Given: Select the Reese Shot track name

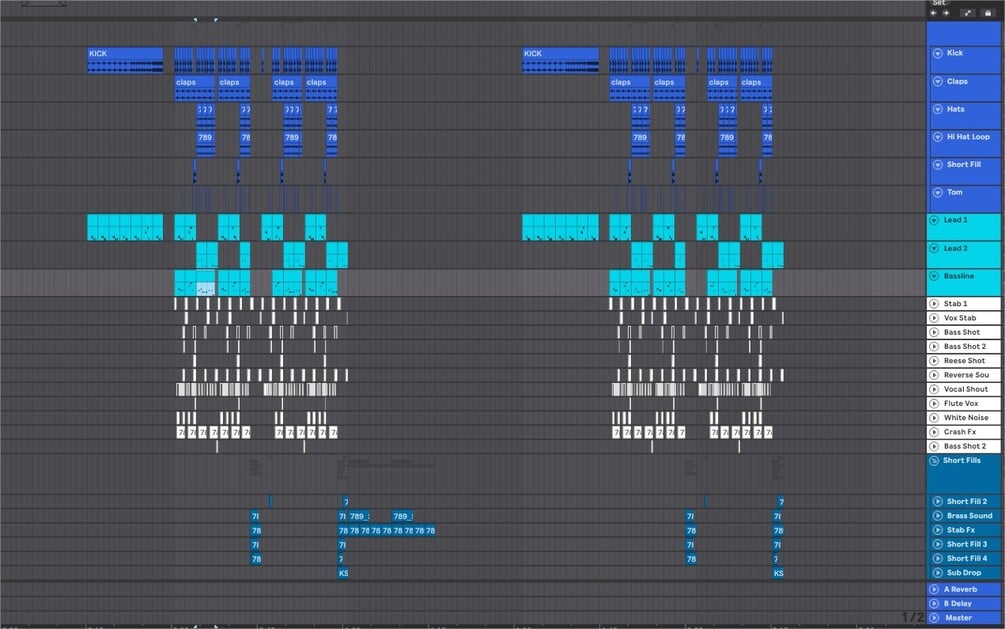Looking at the screenshot, I should tap(964, 361).
